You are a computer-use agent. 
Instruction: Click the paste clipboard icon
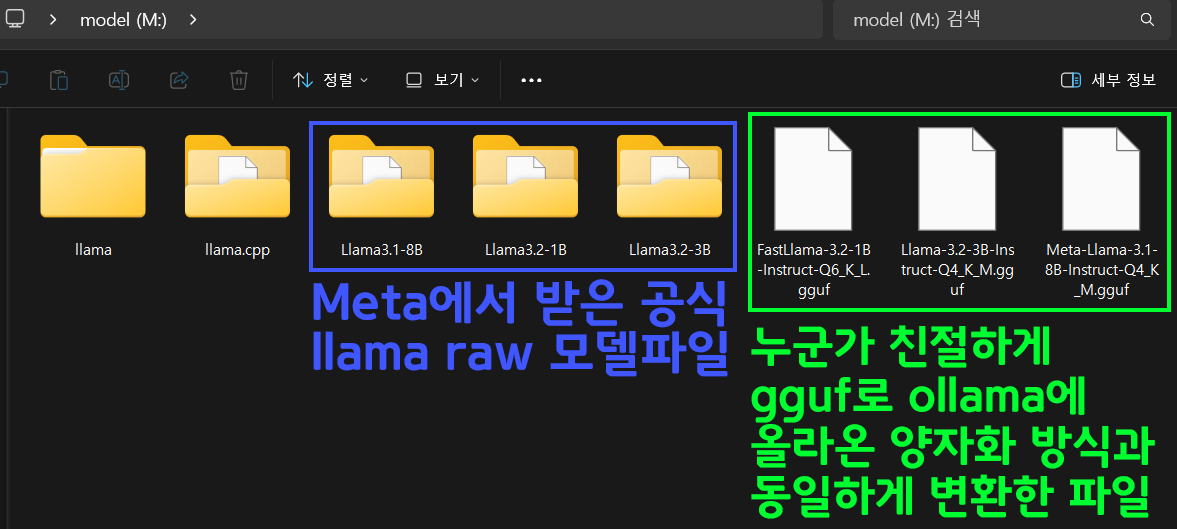pos(59,80)
